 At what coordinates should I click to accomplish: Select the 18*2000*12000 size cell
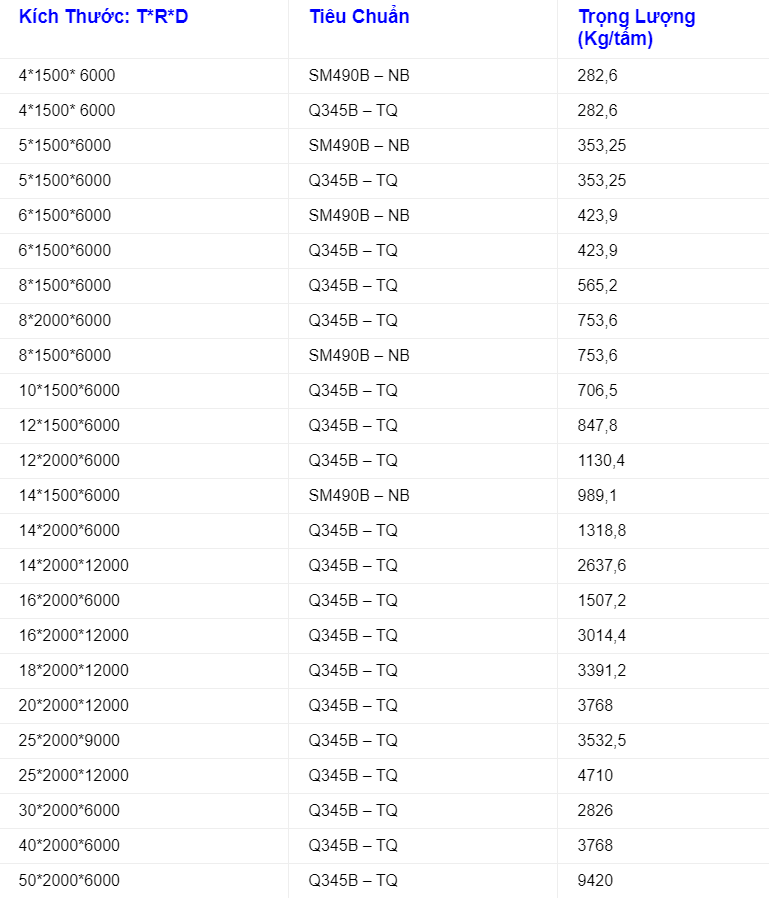[73, 671]
